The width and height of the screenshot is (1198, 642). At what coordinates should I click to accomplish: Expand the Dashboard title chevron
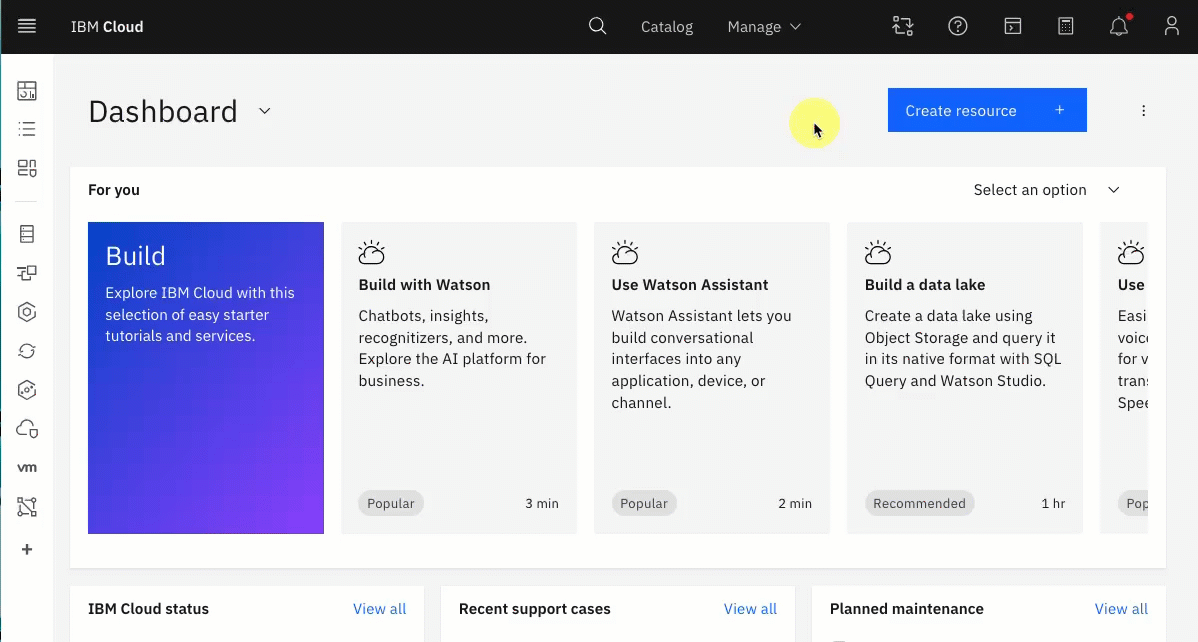point(264,111)
